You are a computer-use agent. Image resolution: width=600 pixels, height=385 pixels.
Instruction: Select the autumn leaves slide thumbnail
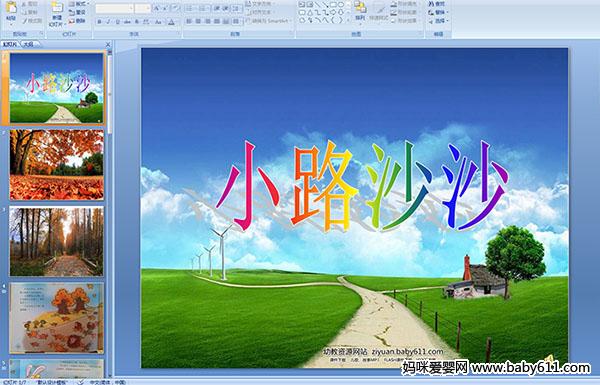(57, 165)
